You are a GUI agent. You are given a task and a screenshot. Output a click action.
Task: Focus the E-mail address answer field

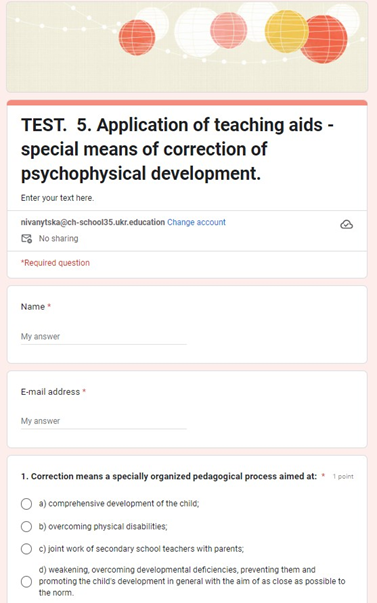(x=103, y=421)
